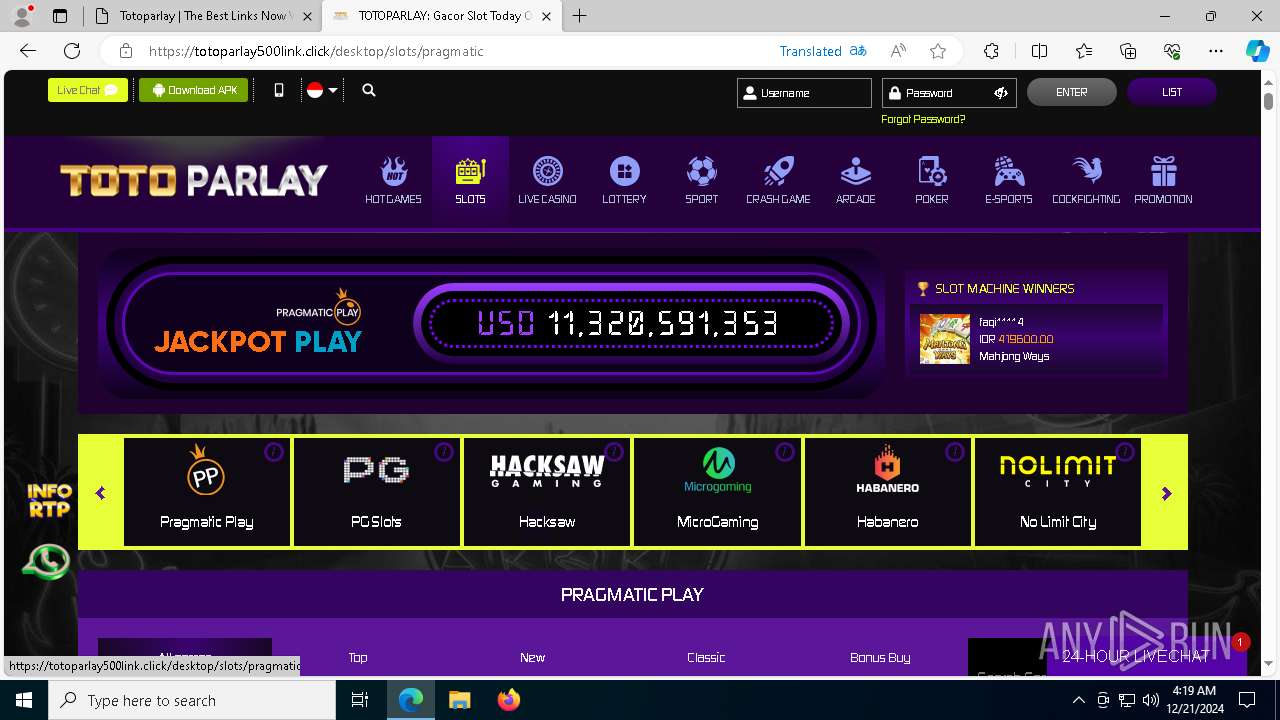Open browser Settings and more menu

click(x=1216, y=51)
